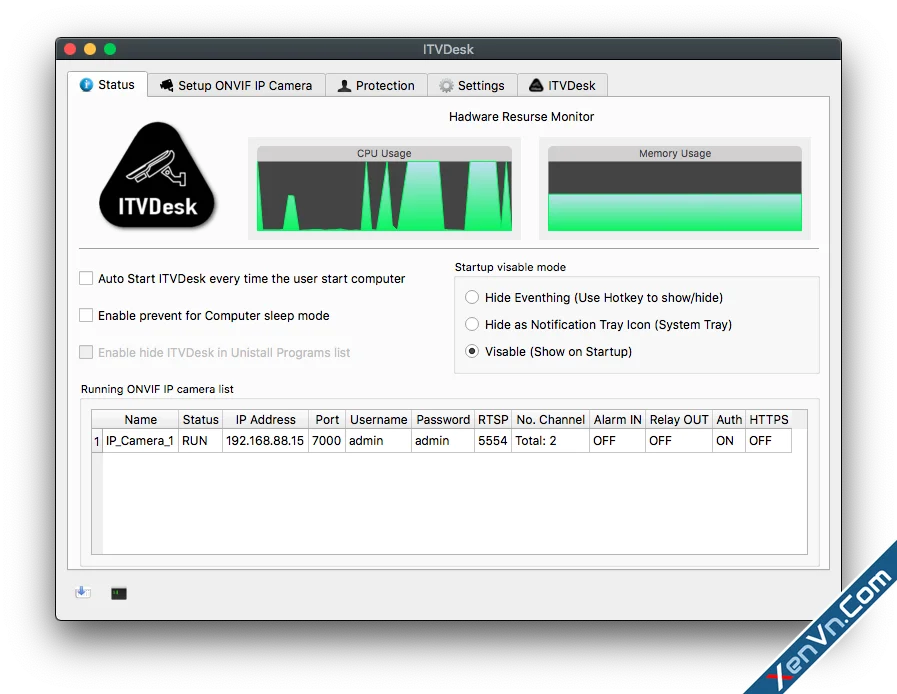Screen dimensions: 897x694
Task: Select the IP_Camera_1 name cell
Action: [140, 441]
